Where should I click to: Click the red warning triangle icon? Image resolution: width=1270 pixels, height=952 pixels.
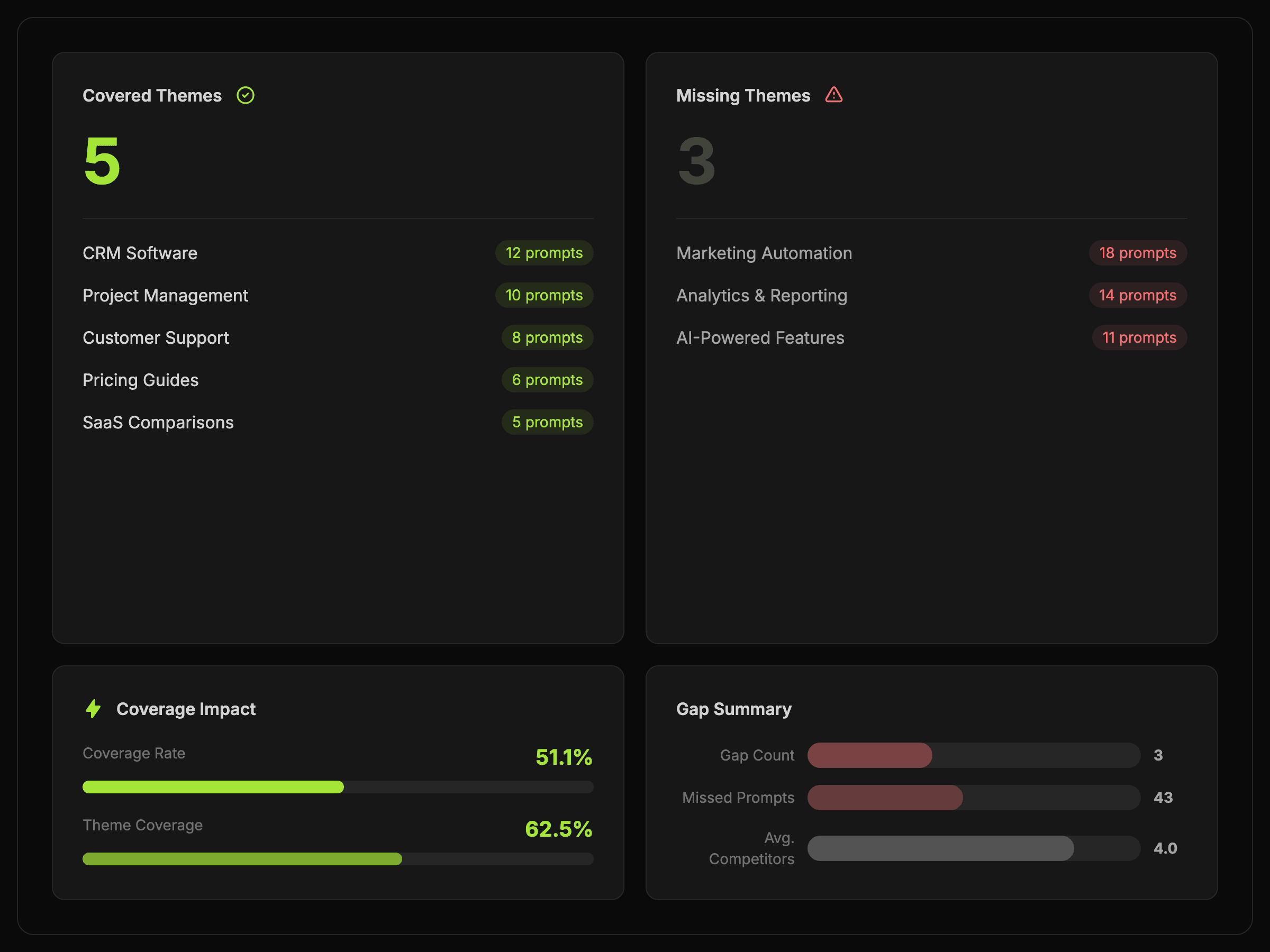pos(833,95)
